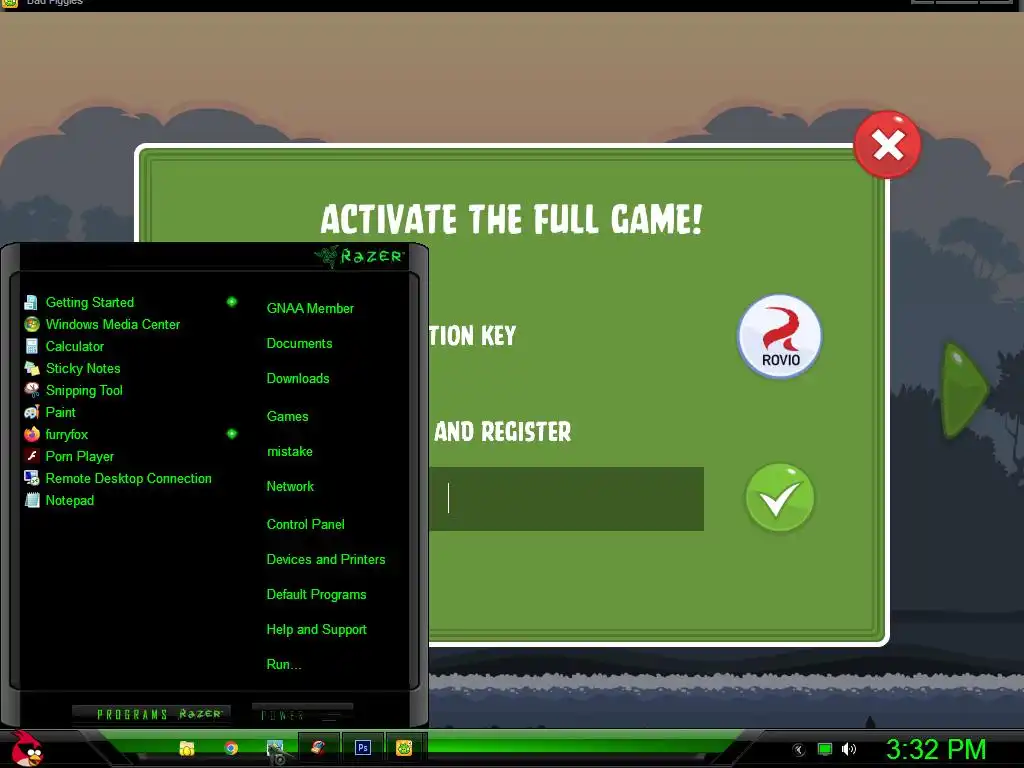The image size is (1024, 768).
Task: Open the red-blue app taskbar icon
Action: pos(318,748)
